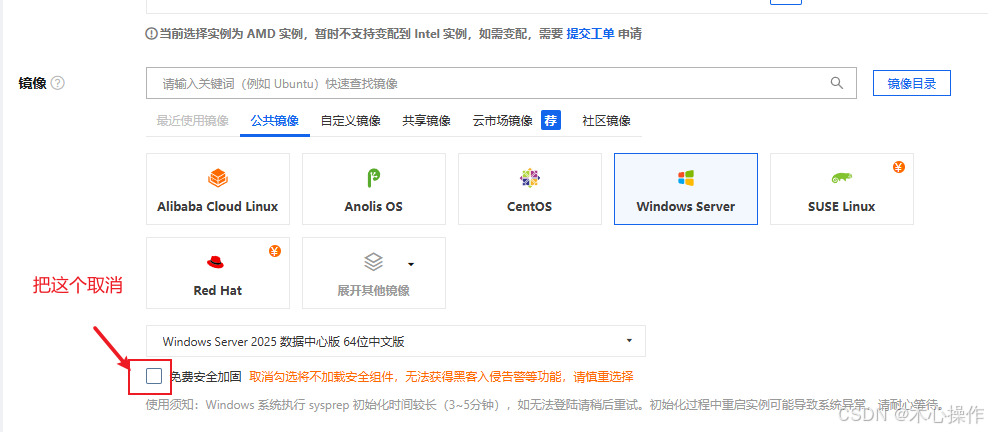Click the Anolis OS logo icon

374,178
